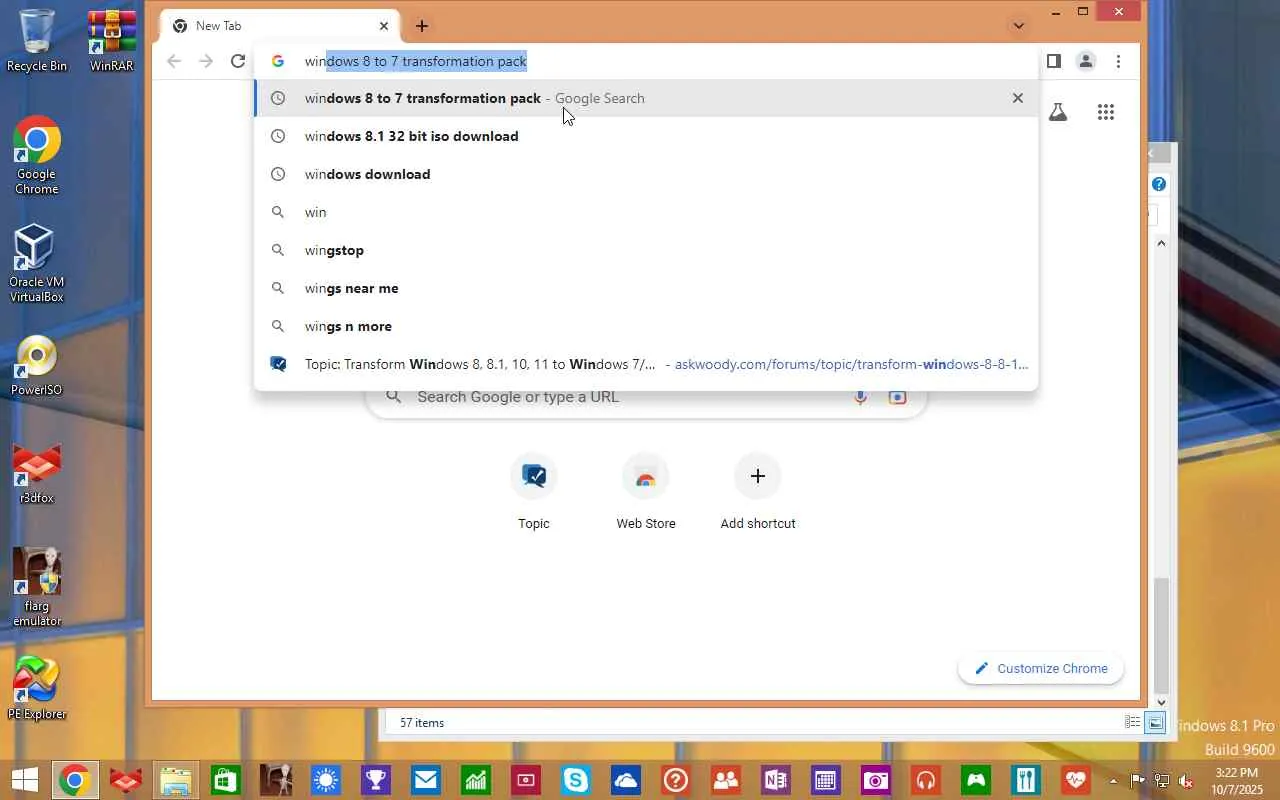This screenshot has height=800, width=1280.
Task: Open the Topic shortcut tile
Action: 534,493
